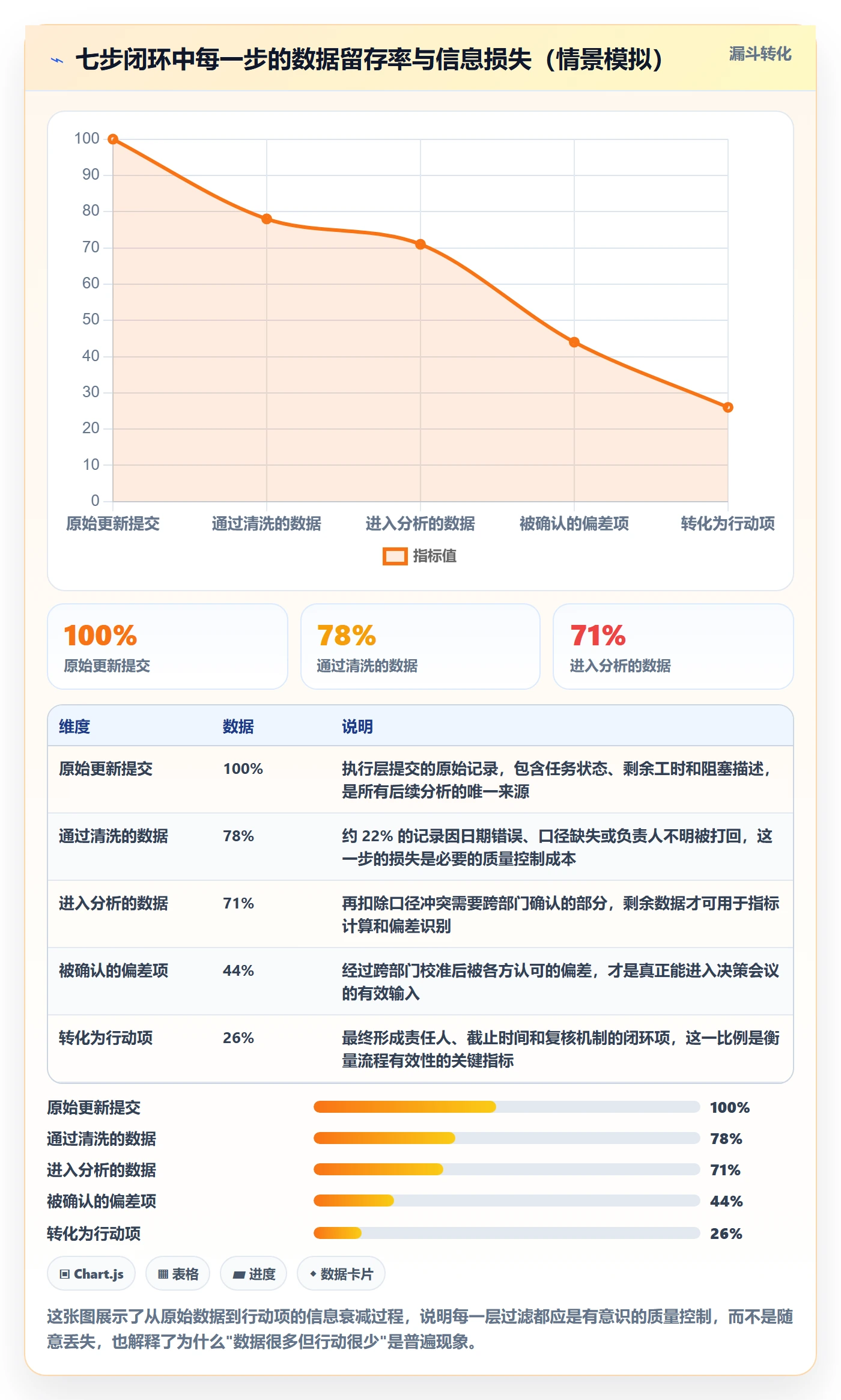841x1400 pixels.
Task: Click the x-axis label 转化为行动项
Action: click(x=728, y=524)
